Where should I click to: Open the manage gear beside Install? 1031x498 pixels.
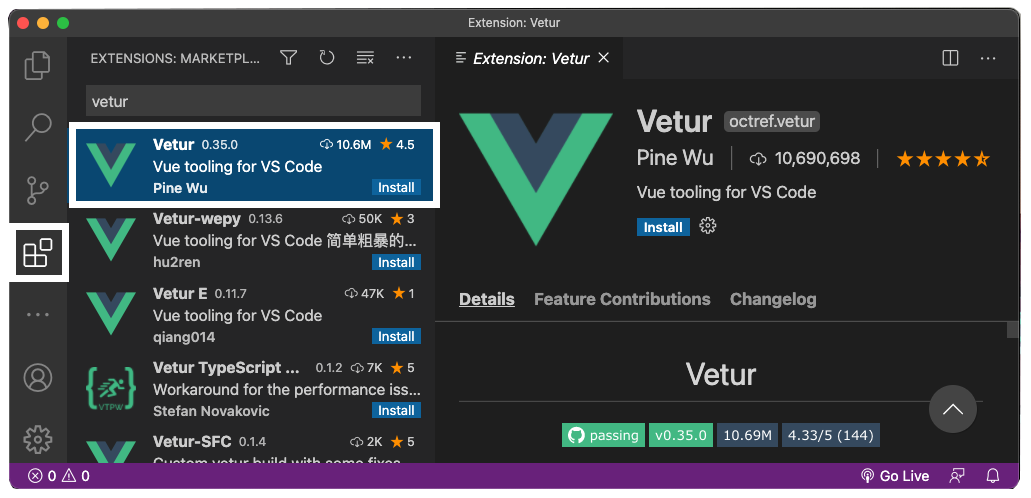707,227
